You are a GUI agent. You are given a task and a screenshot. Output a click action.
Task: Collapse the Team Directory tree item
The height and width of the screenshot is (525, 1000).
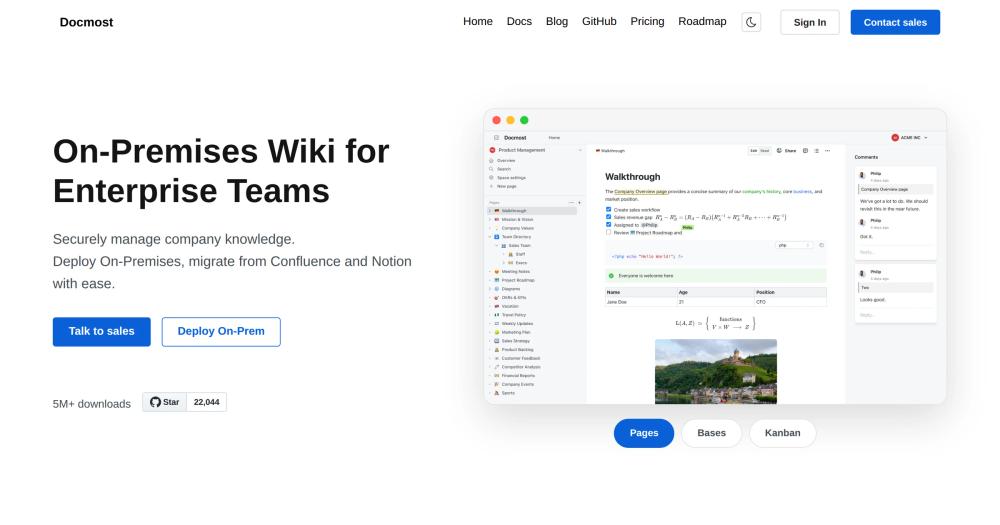coord(490,237)
